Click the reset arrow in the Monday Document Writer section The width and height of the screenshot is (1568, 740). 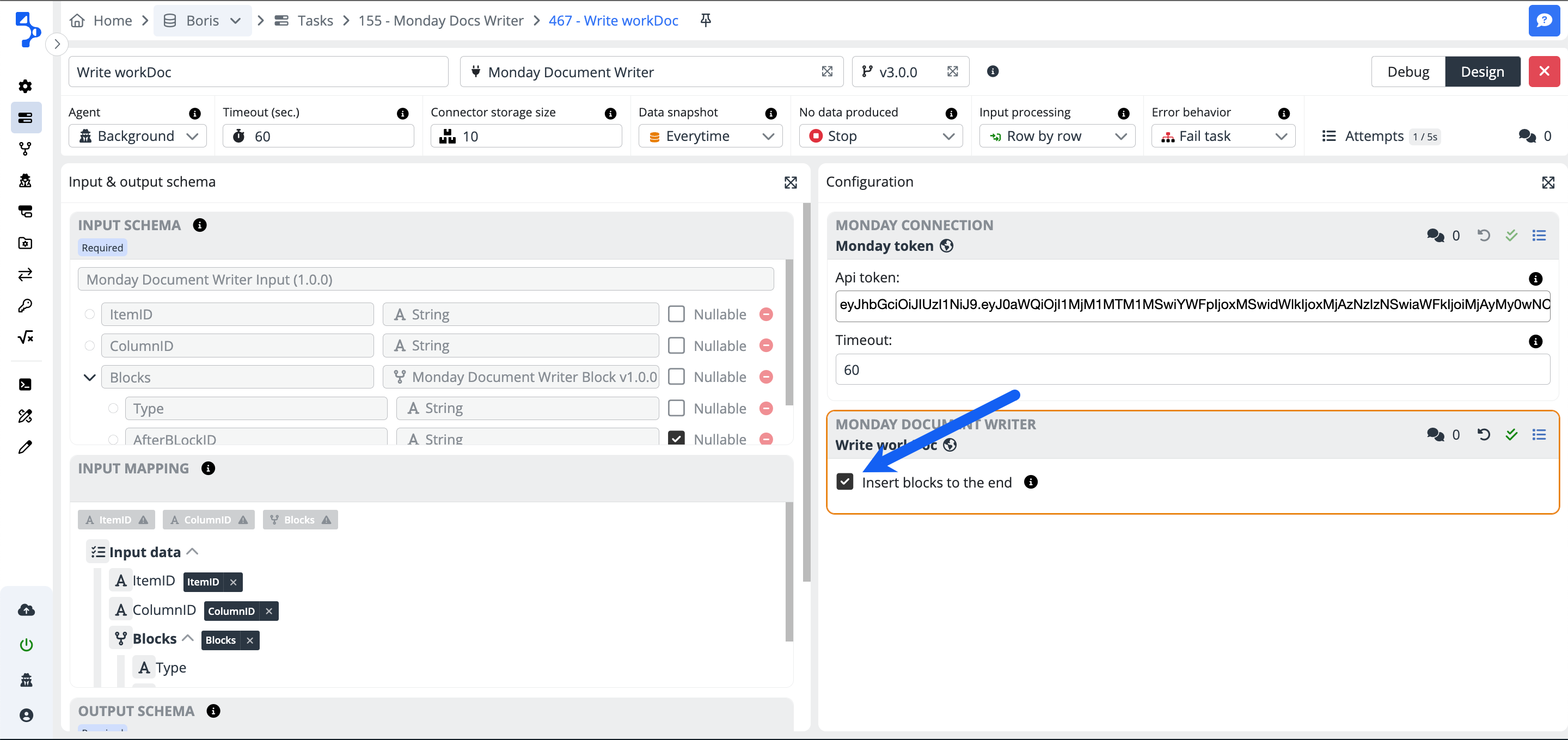(1484, 435)
